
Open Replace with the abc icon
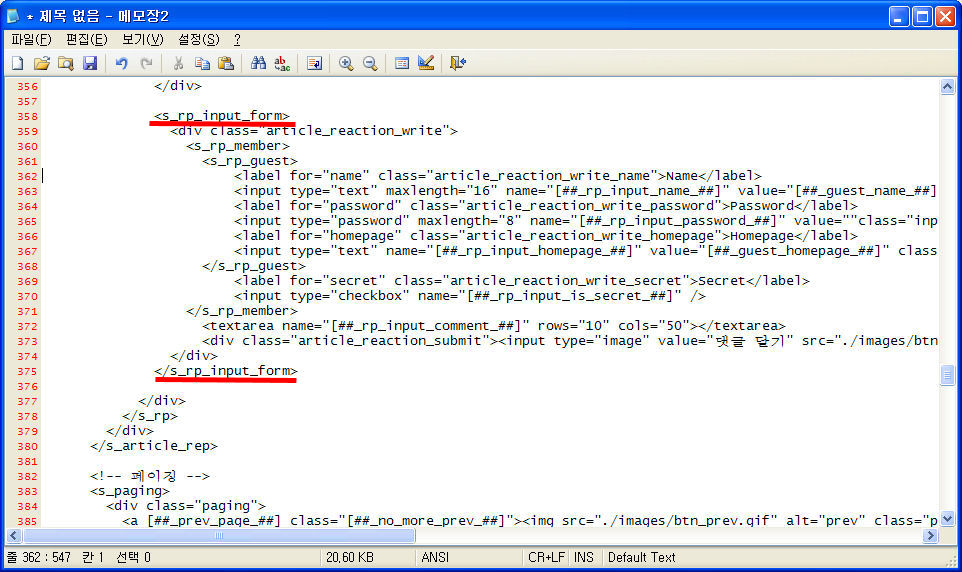click(x=282, y=63)
